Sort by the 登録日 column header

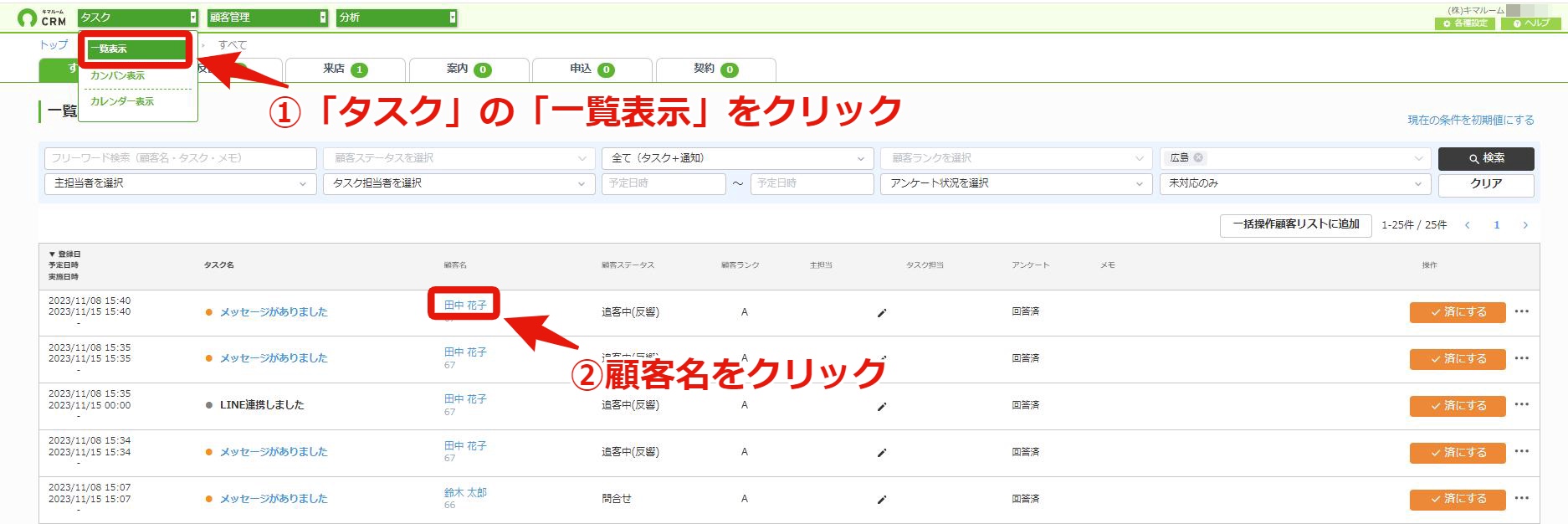[64, 254]
